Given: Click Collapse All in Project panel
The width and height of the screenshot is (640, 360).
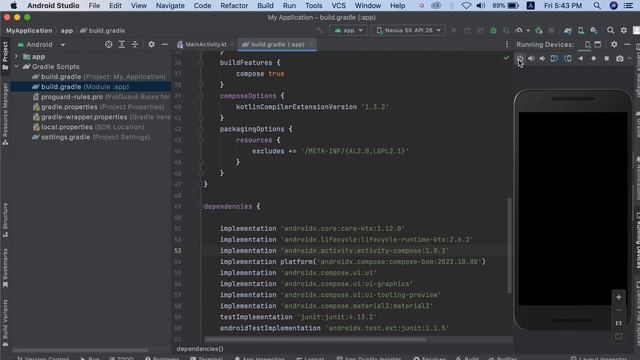Looking at the screenshot, I should 135,44.
